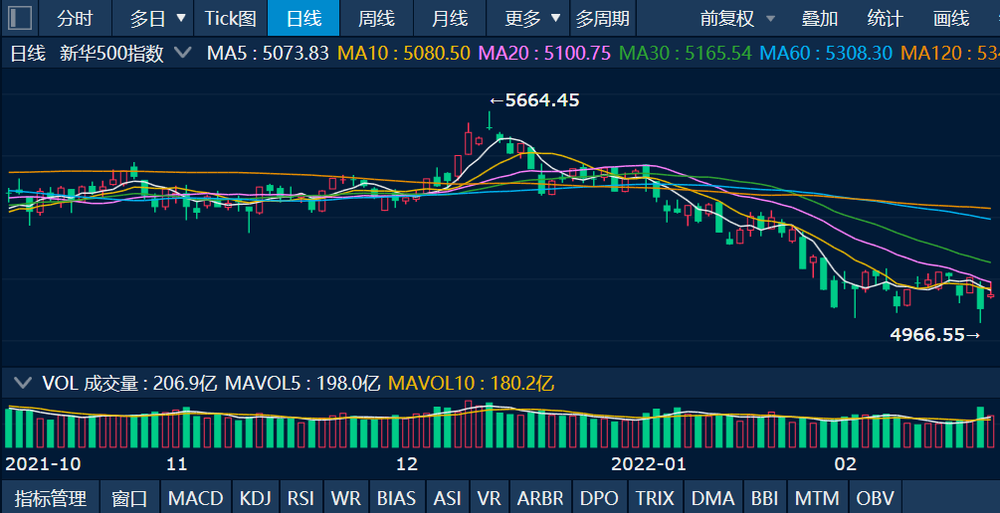The height and width of the screenshot is (513, 1000).
Task: Switch to 月线 monthly chart
Action: point(449,18)
